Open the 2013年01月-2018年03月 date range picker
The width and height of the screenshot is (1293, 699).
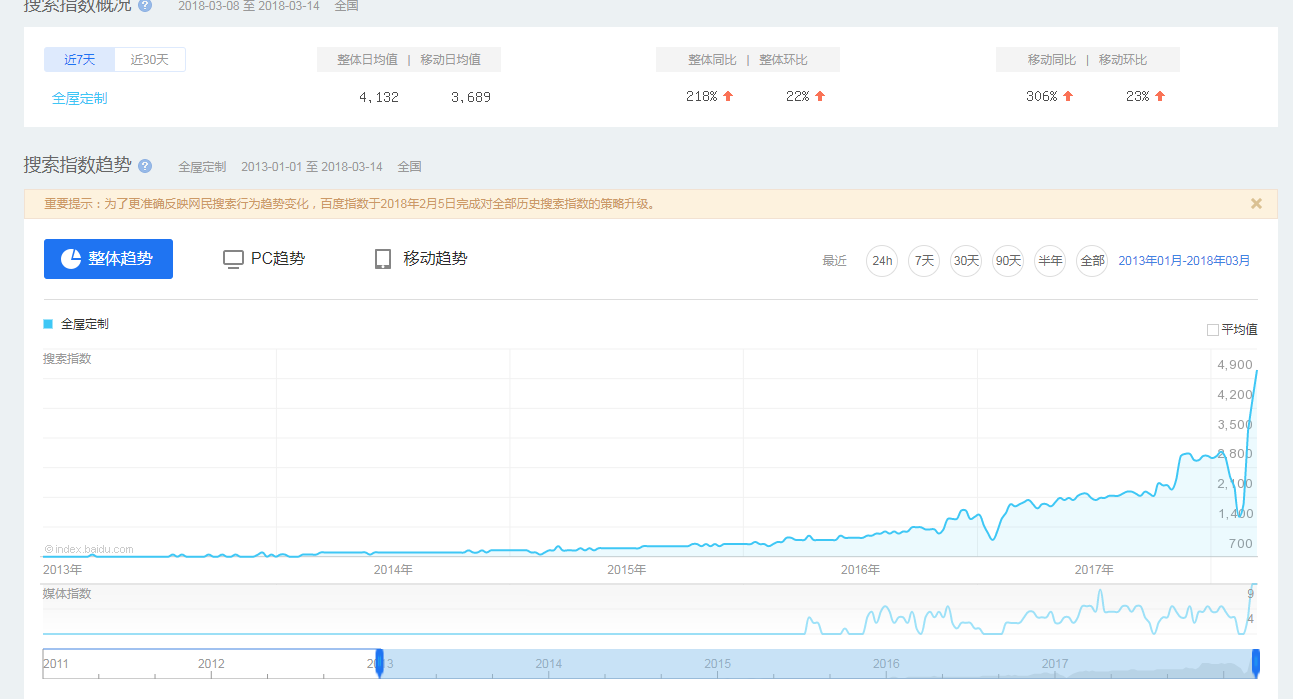[x=1184, y=261]
